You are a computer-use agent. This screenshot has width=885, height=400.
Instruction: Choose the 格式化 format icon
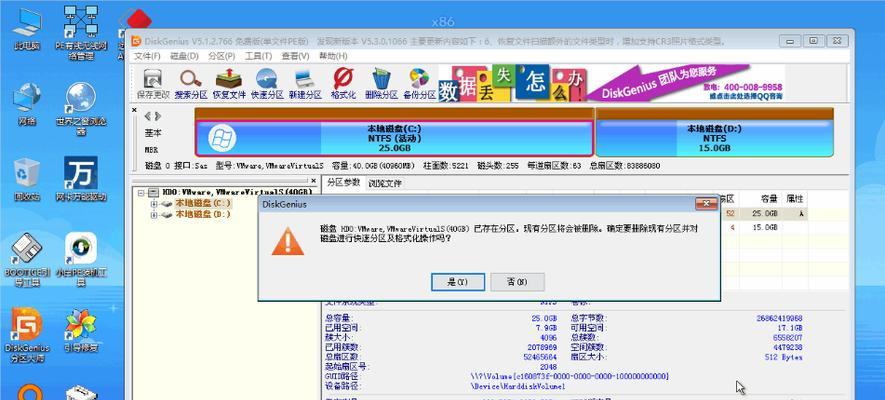pos(343,85)
